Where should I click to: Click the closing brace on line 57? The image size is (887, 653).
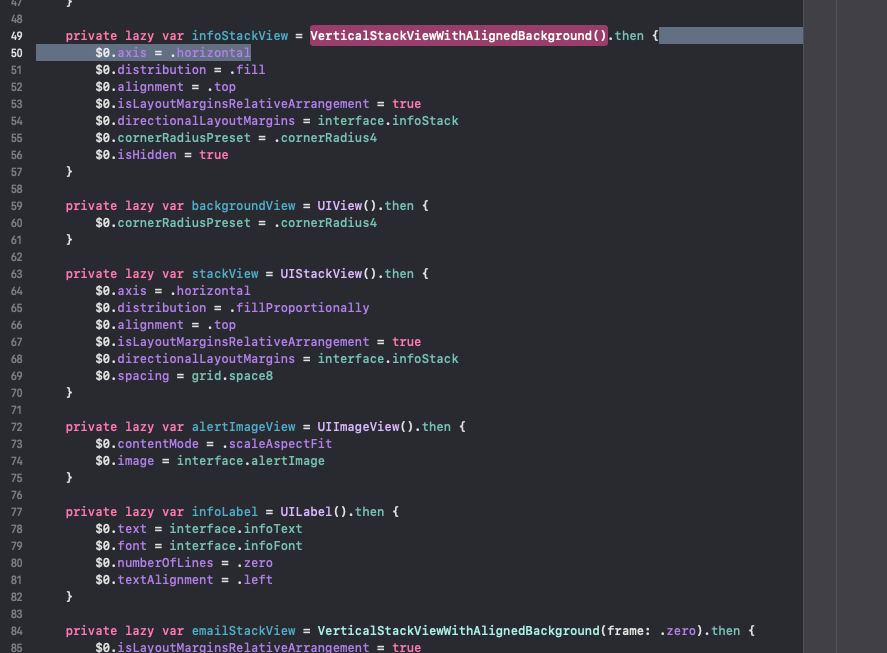point(69,171)
